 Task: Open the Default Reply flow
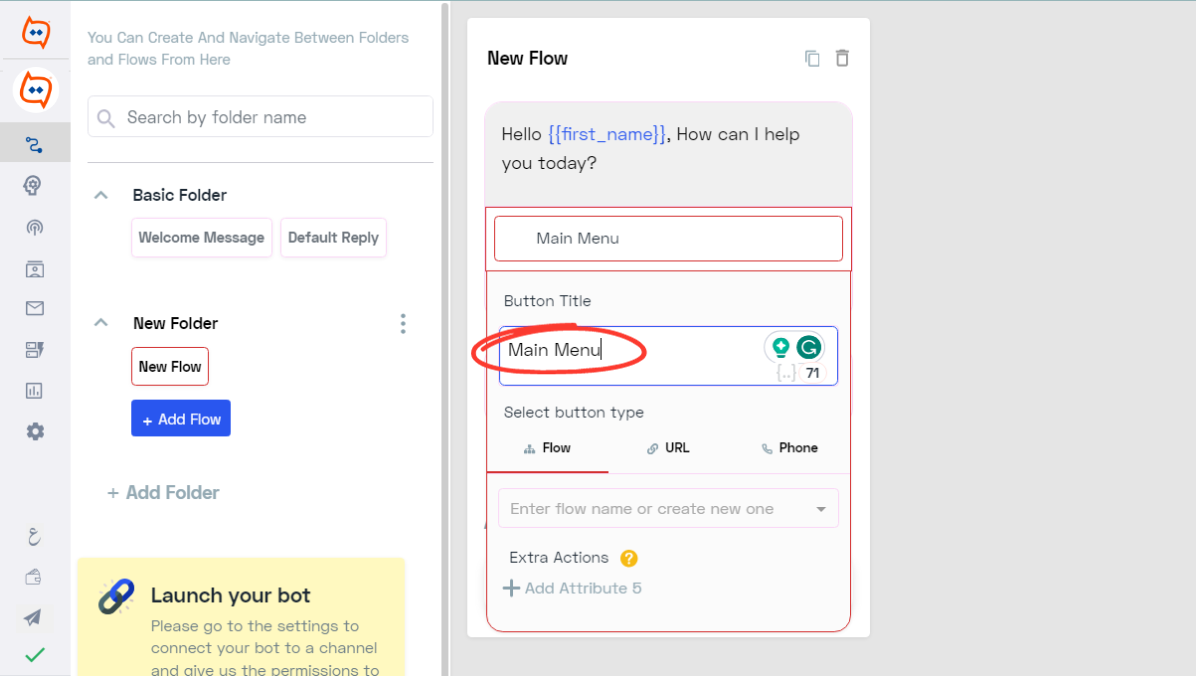tap(333, 237)
